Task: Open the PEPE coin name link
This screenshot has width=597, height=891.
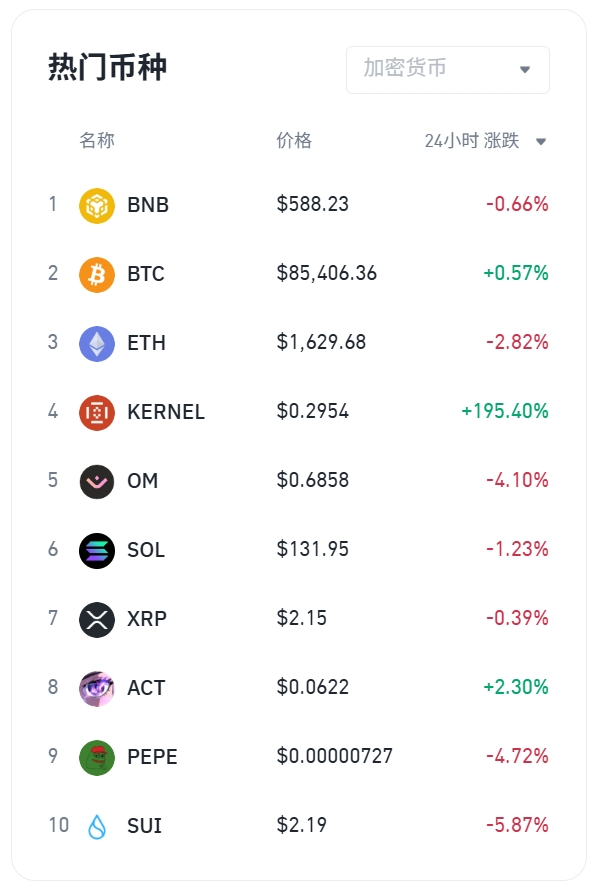Action: click(152, 757)
